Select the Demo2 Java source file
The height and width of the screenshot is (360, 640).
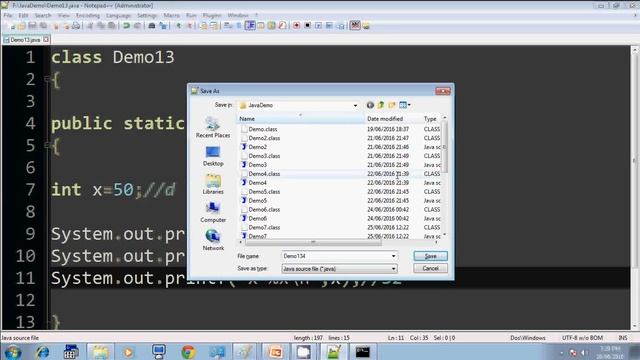coord(258,147)
